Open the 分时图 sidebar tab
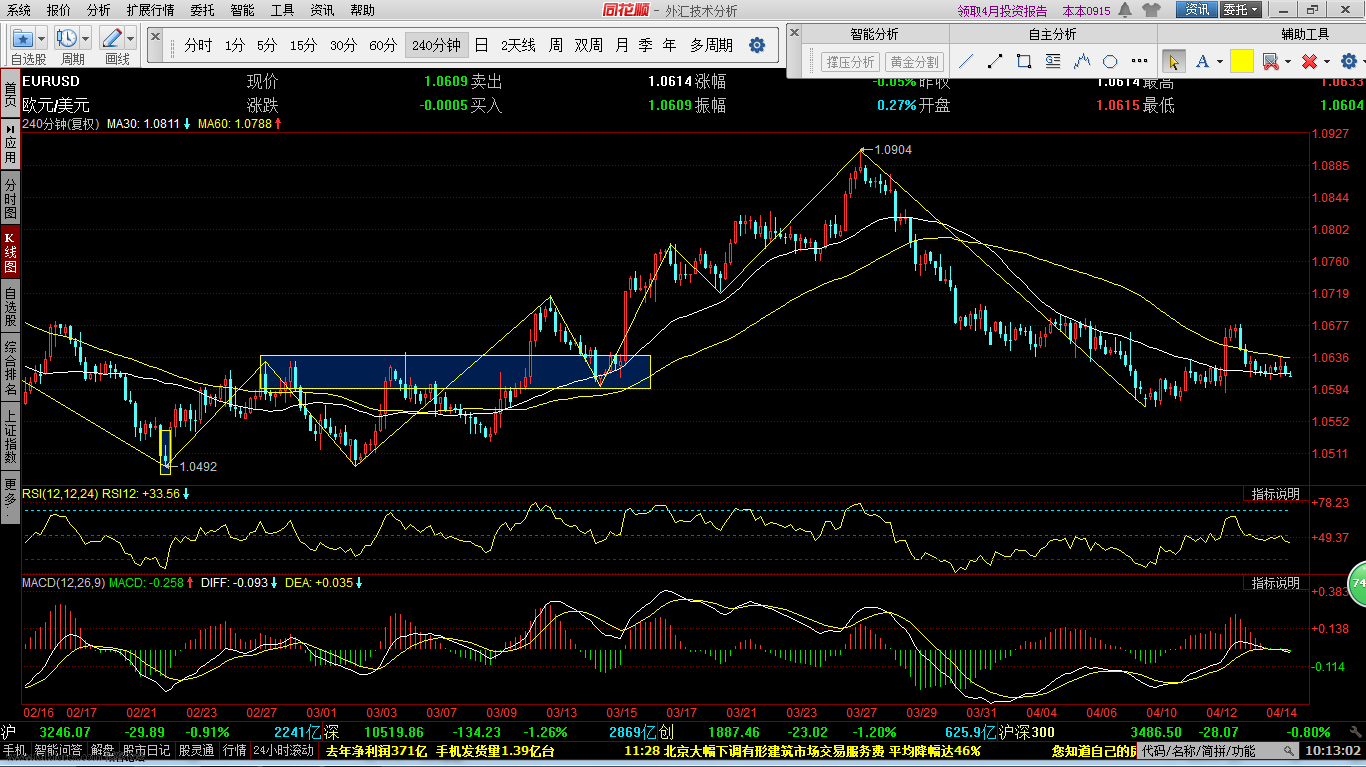This screenshot has width=1366, height=767. [10, 200]
